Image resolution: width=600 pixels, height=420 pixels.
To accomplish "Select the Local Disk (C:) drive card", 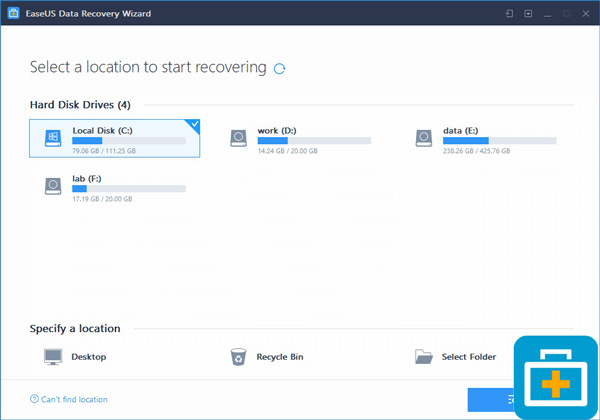I will 114,138.
